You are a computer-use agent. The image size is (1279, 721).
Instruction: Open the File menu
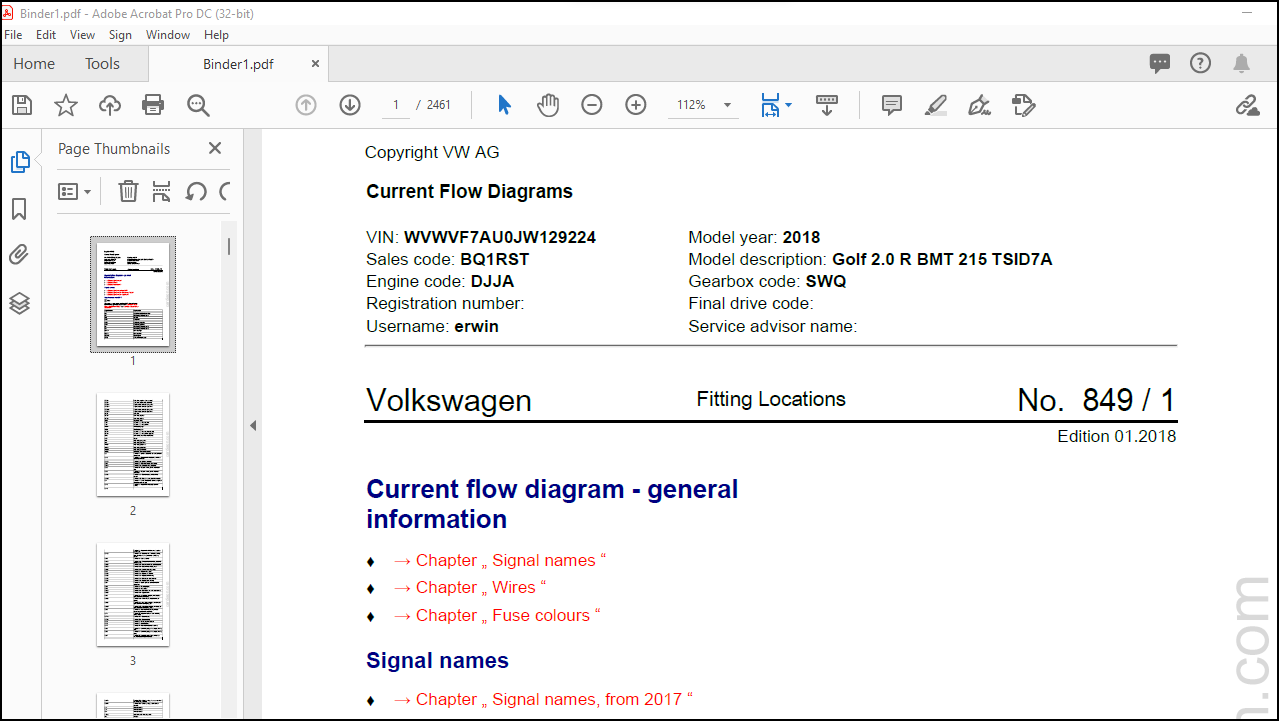(13, 34)
